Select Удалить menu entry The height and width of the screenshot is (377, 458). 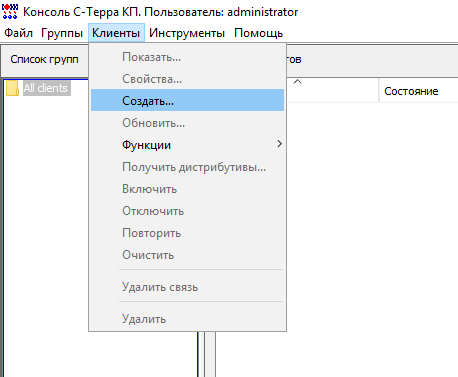187,319
